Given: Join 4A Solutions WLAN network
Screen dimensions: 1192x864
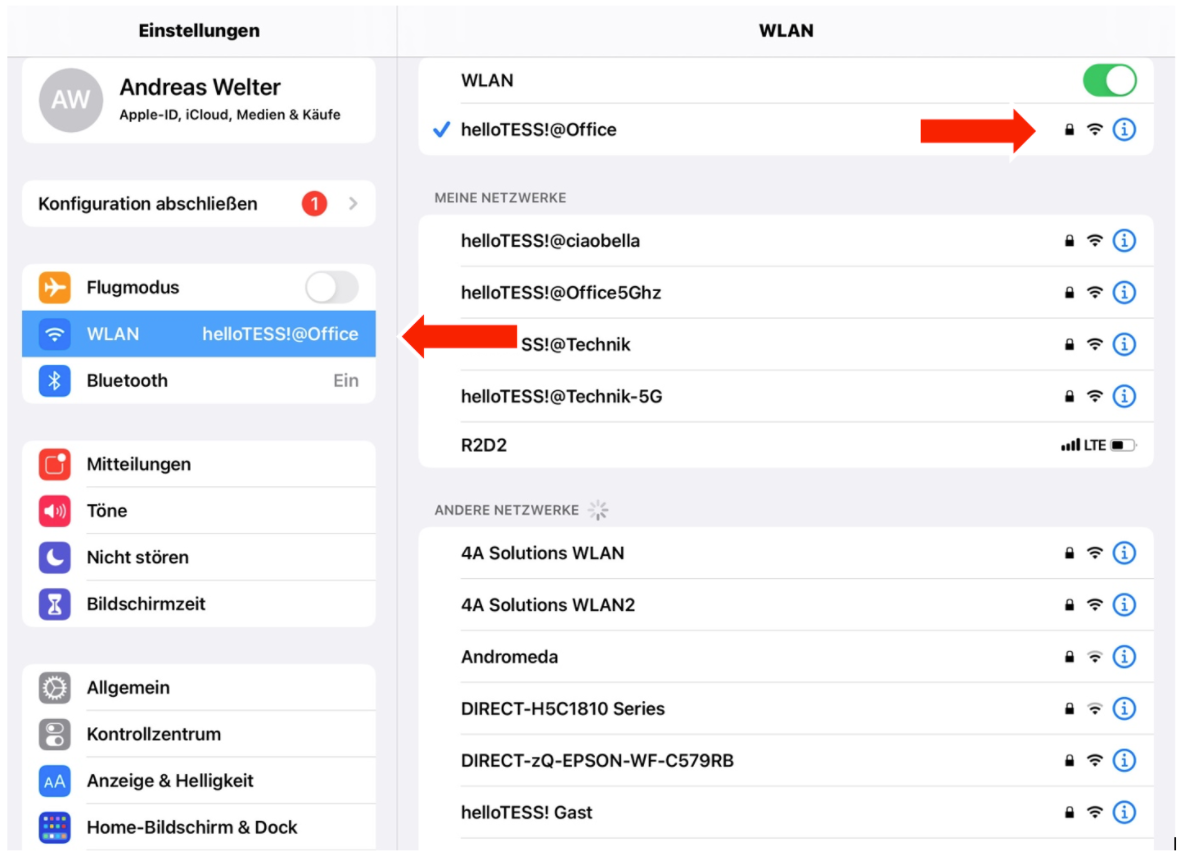Looking at the screenshot, I should coord(786,553).
